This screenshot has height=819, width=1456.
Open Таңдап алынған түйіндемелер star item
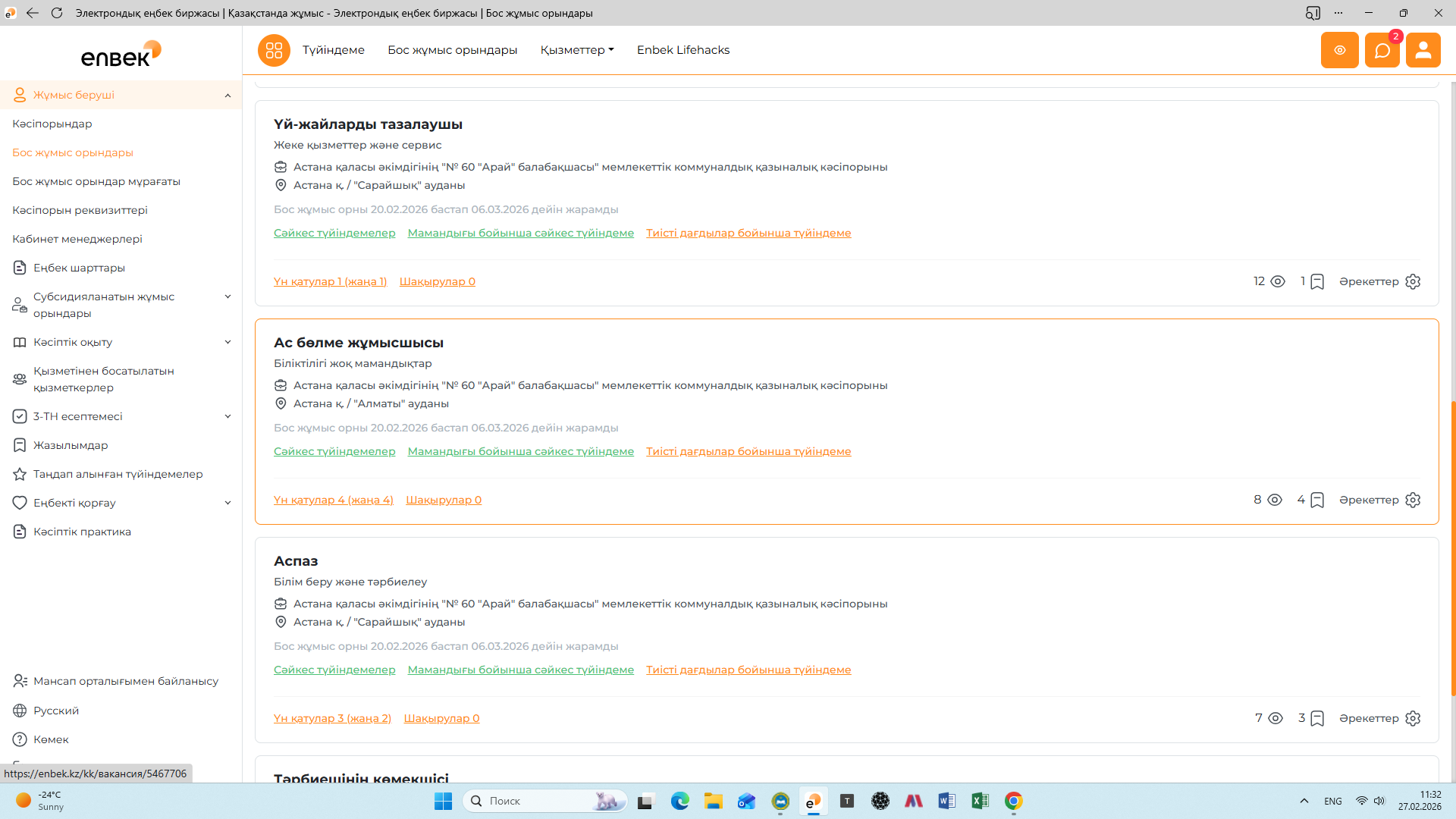(x=118, y=474)
